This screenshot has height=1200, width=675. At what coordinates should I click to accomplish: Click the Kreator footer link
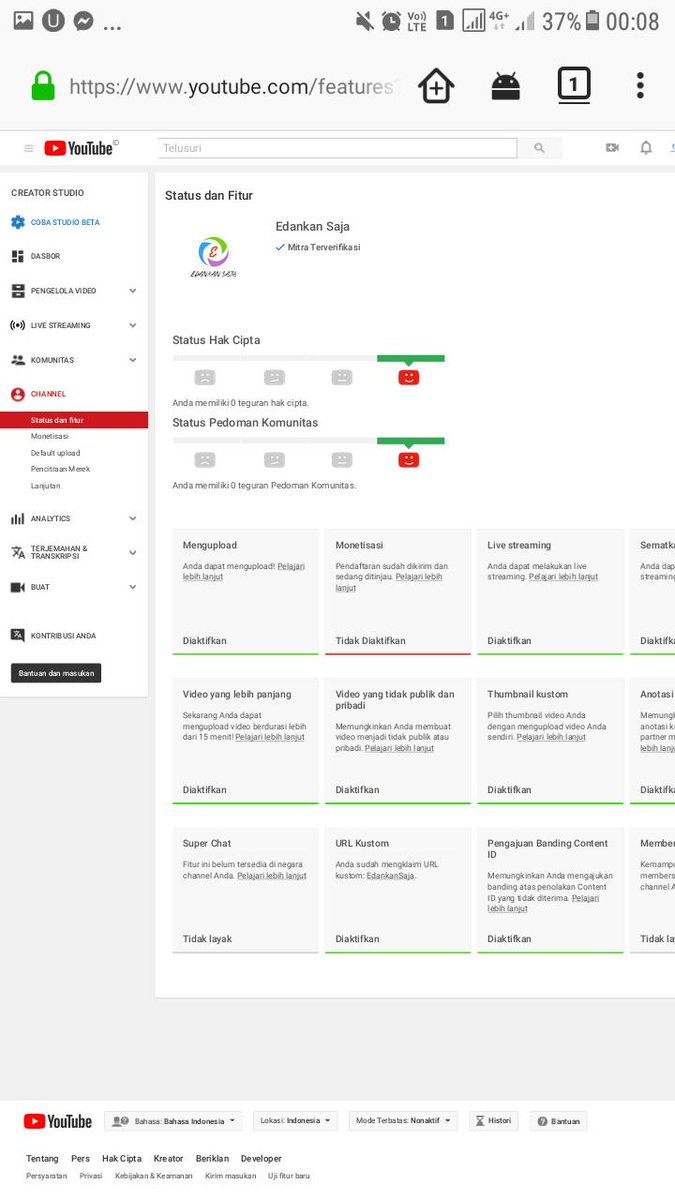click(x=169, y=1159)
